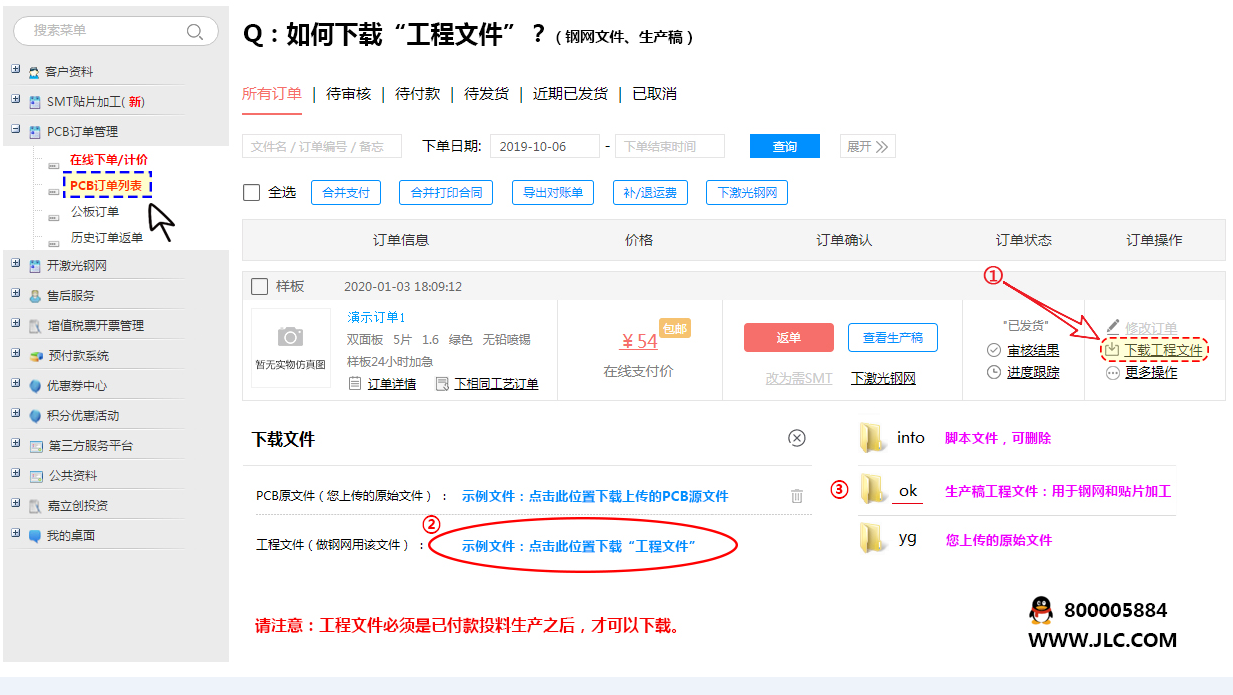
Task: Expand the 展开 advanced filter options
Action: click(867, 147)
